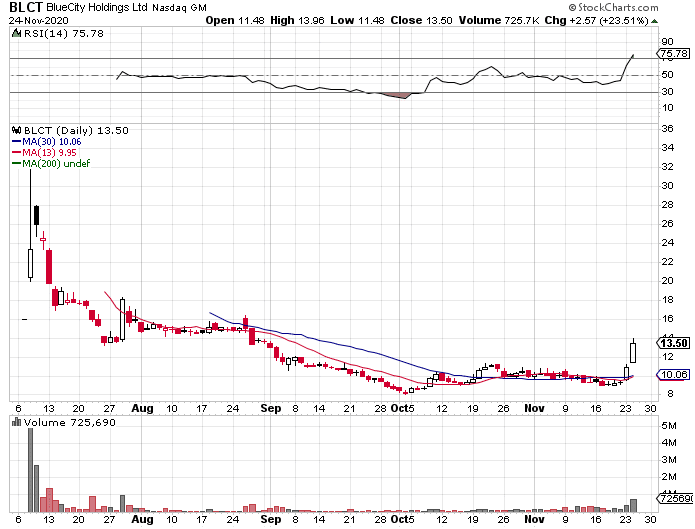Click the volume bars icon next to Volume label

tap(16, 422)
